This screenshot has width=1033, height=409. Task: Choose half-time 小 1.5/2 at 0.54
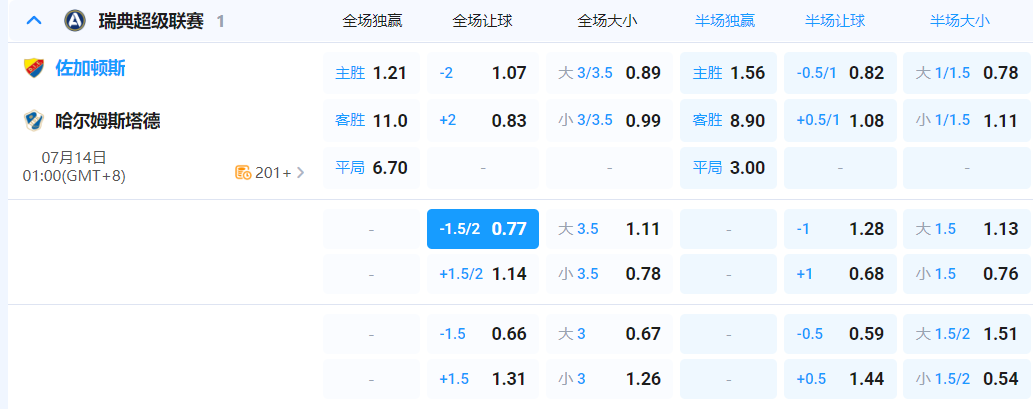tap(966, 379)
